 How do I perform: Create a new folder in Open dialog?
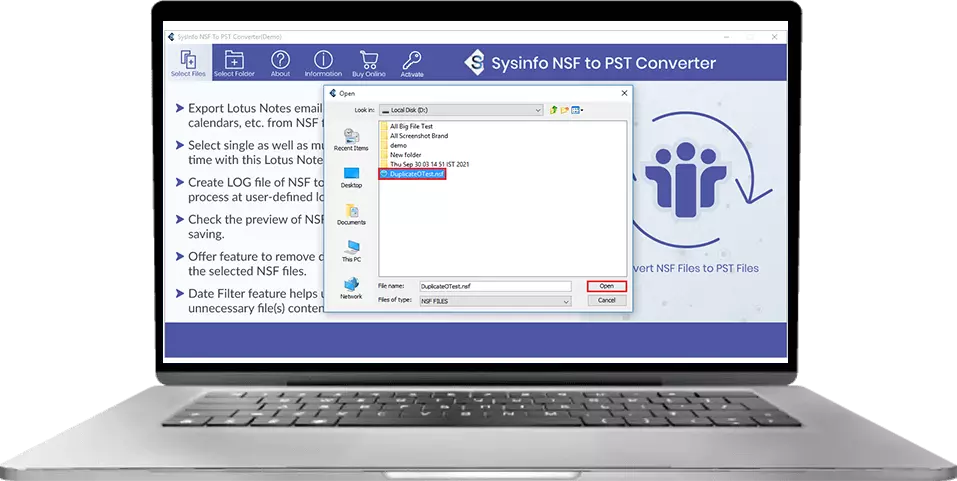[x=565, y=110]
